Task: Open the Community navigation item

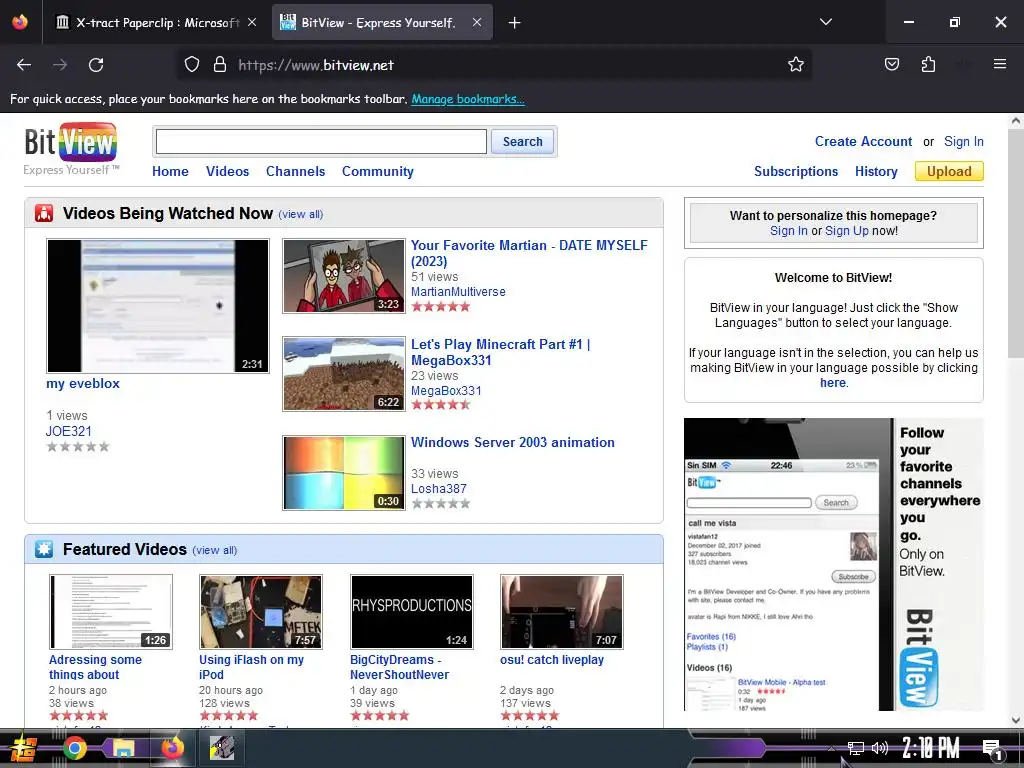Action: click(377, 171)
